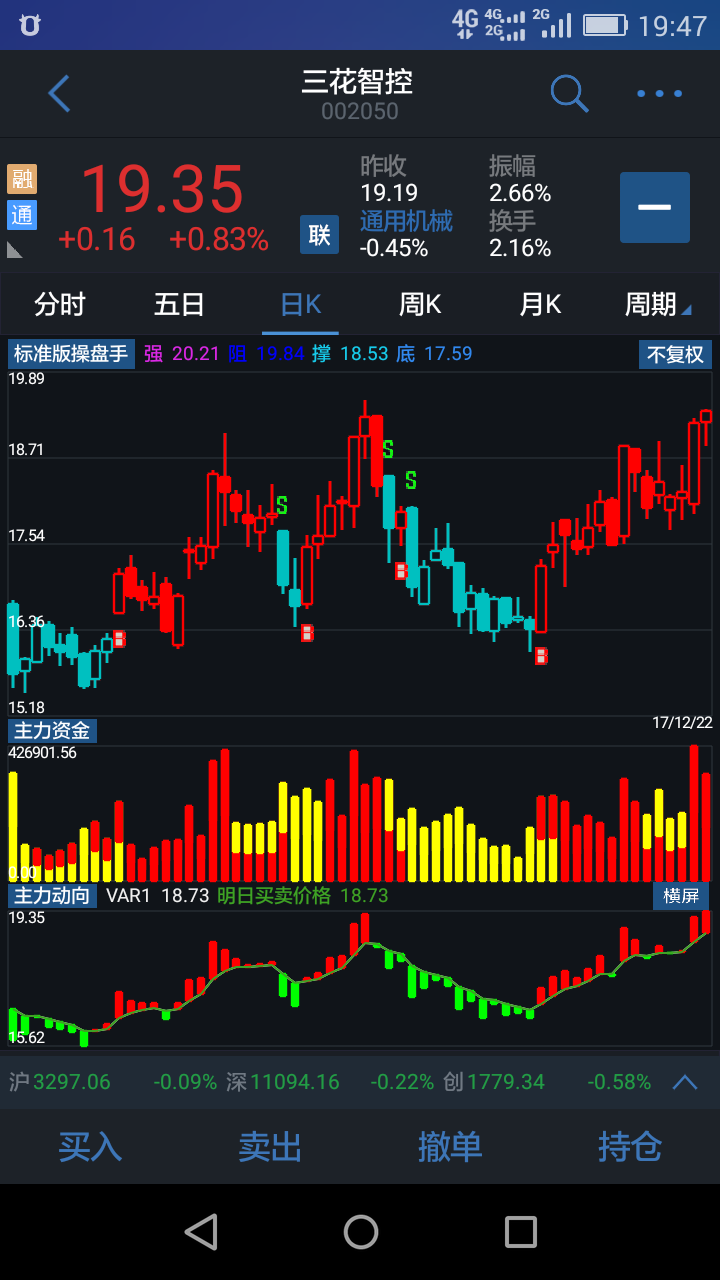Tap the Android recent apps square
Viewport: 720px width, 1280px height.
pos(520,1232)
